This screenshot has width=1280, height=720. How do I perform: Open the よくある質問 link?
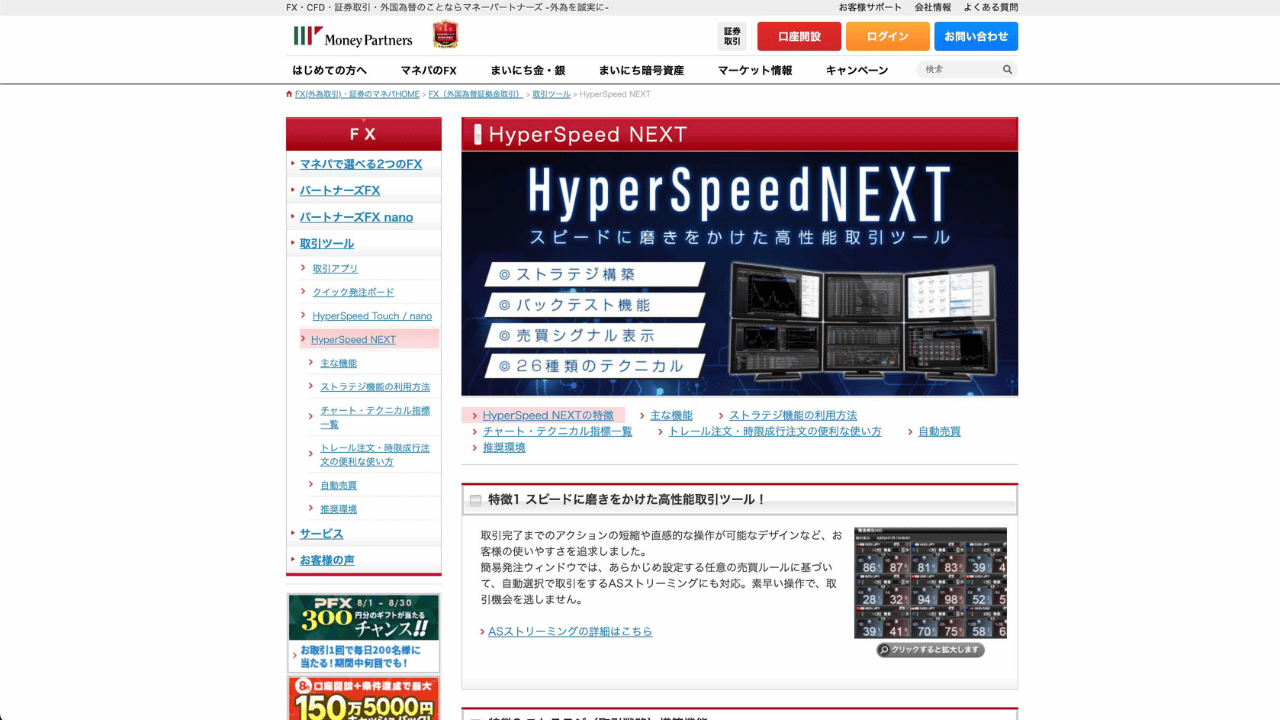[x=991, y=7]
